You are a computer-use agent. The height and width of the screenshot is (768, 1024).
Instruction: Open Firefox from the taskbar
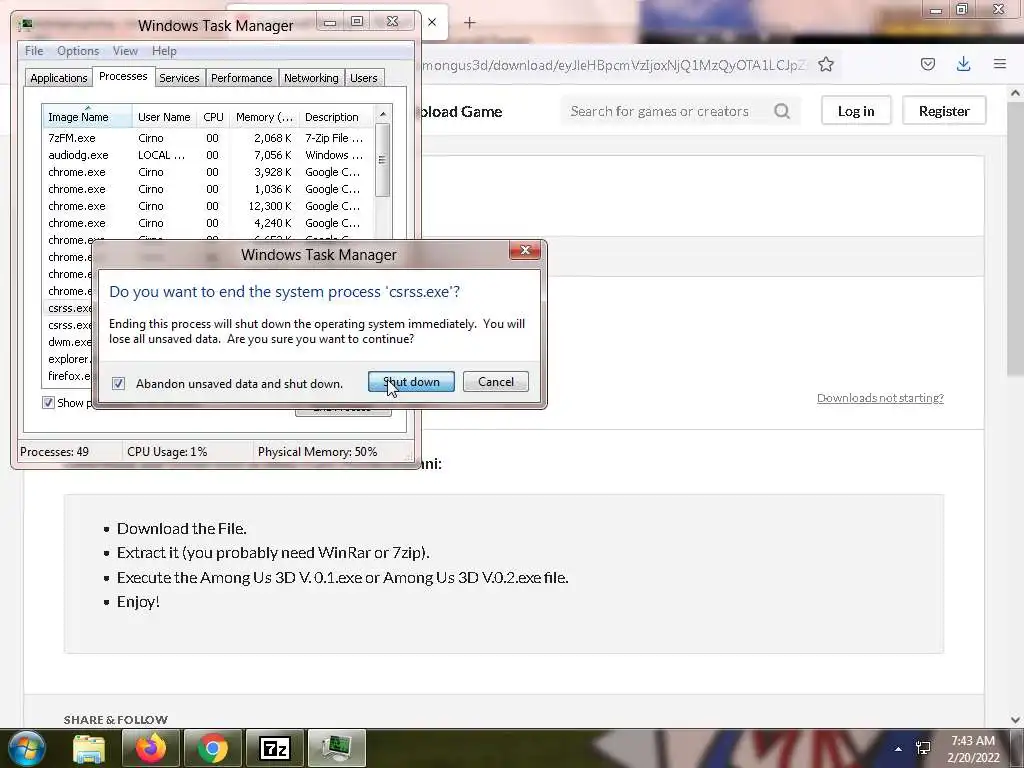pyautogui.click(x=151, y=748)
